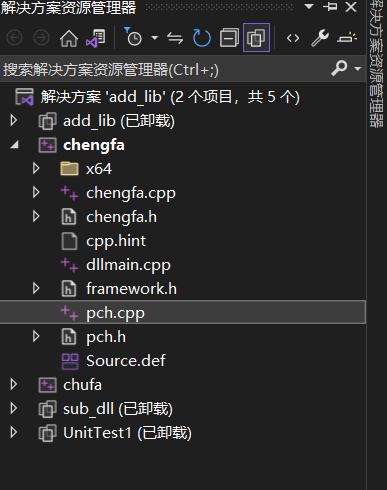This screenshot has height=490, width=387.
Task: Click the sub_dll unloaded project icon
Action: [x=47, y=409]
